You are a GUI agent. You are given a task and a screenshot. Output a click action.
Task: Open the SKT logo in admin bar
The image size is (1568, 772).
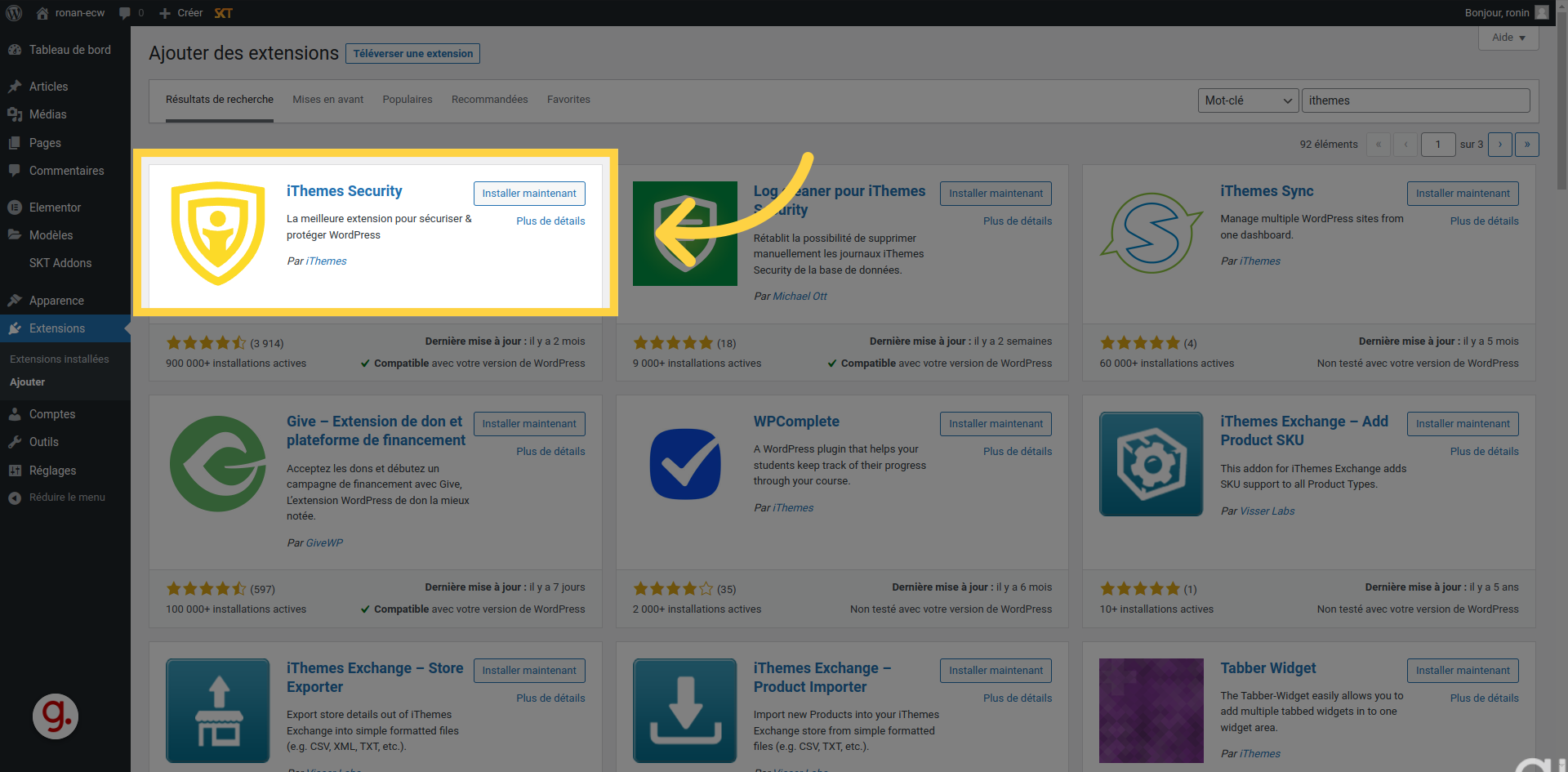(x=224, y=13)
